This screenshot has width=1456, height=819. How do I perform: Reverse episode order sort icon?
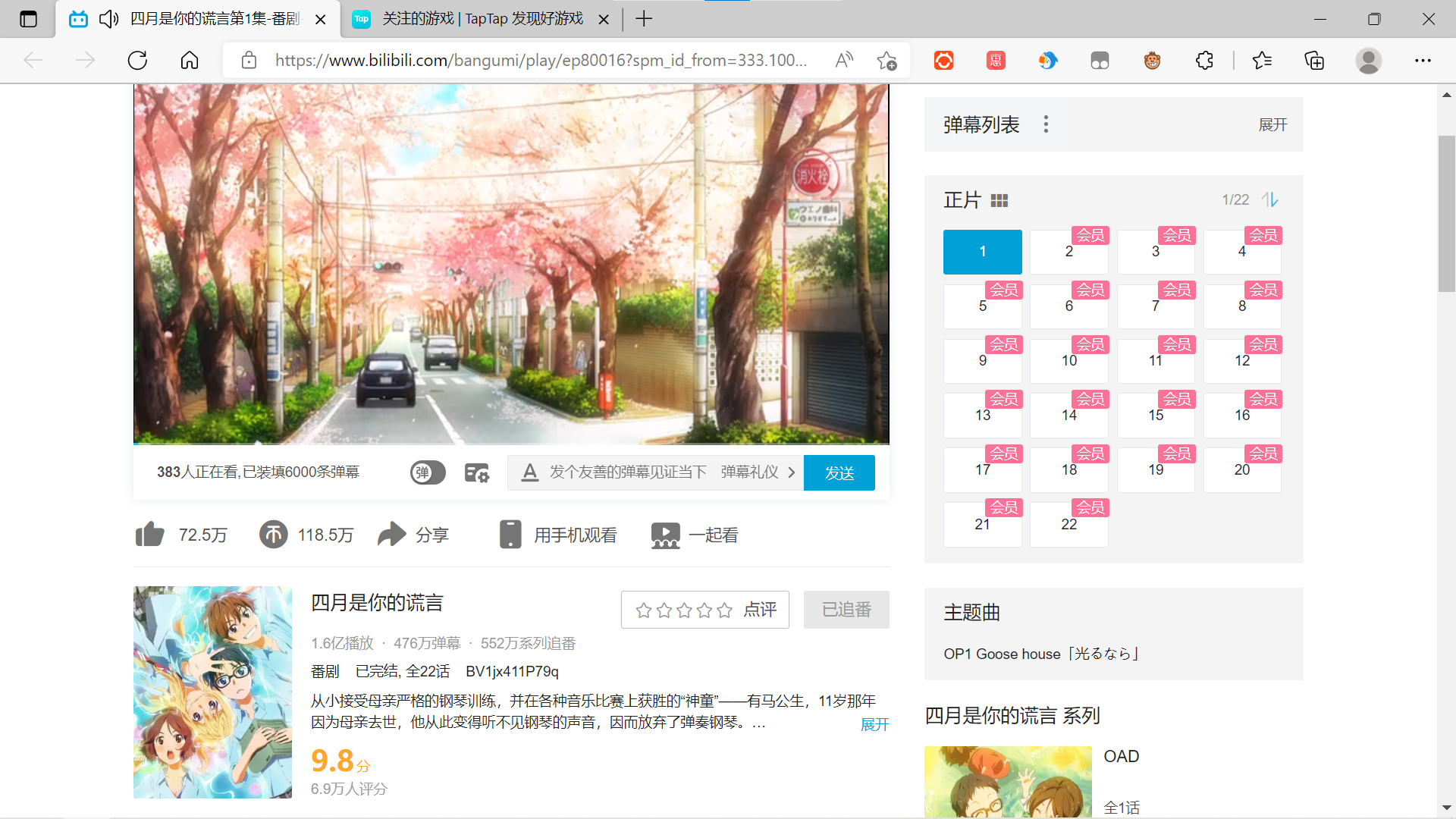pyautogui.click(x=1270, y=199)
